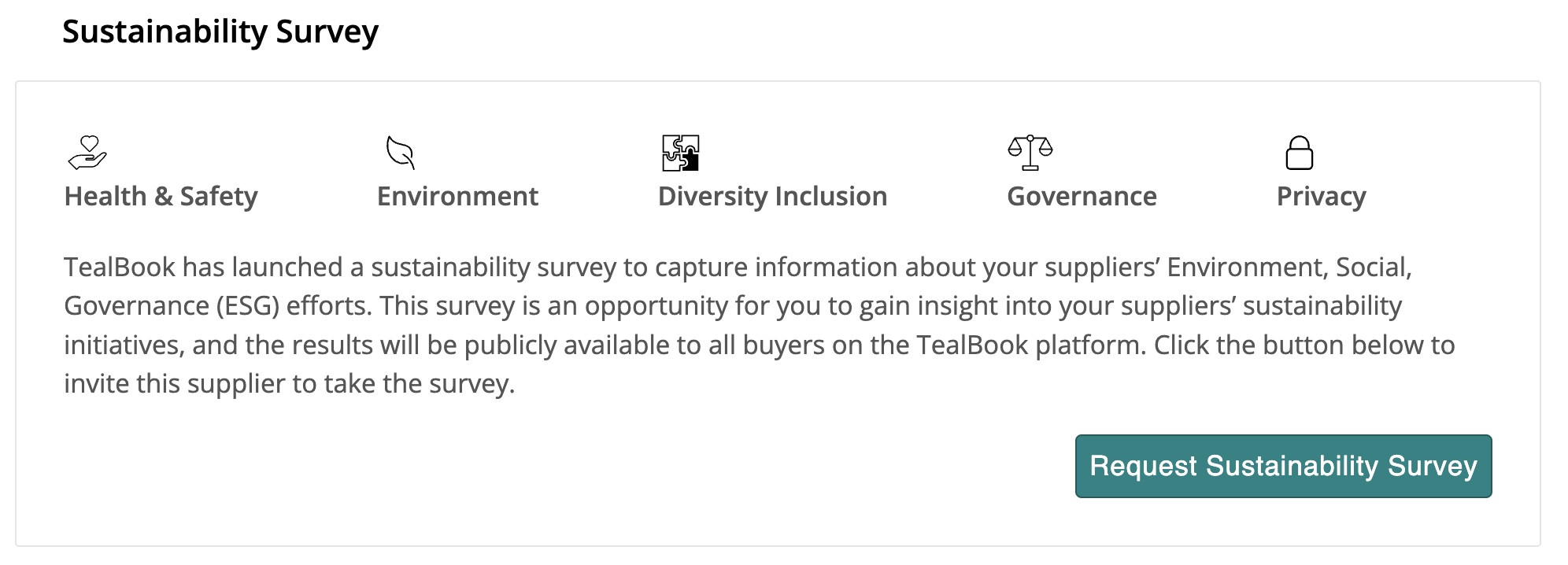Select the Governance category label
The width and height of the screenshot is (1568, 565).
(1082, 196)
